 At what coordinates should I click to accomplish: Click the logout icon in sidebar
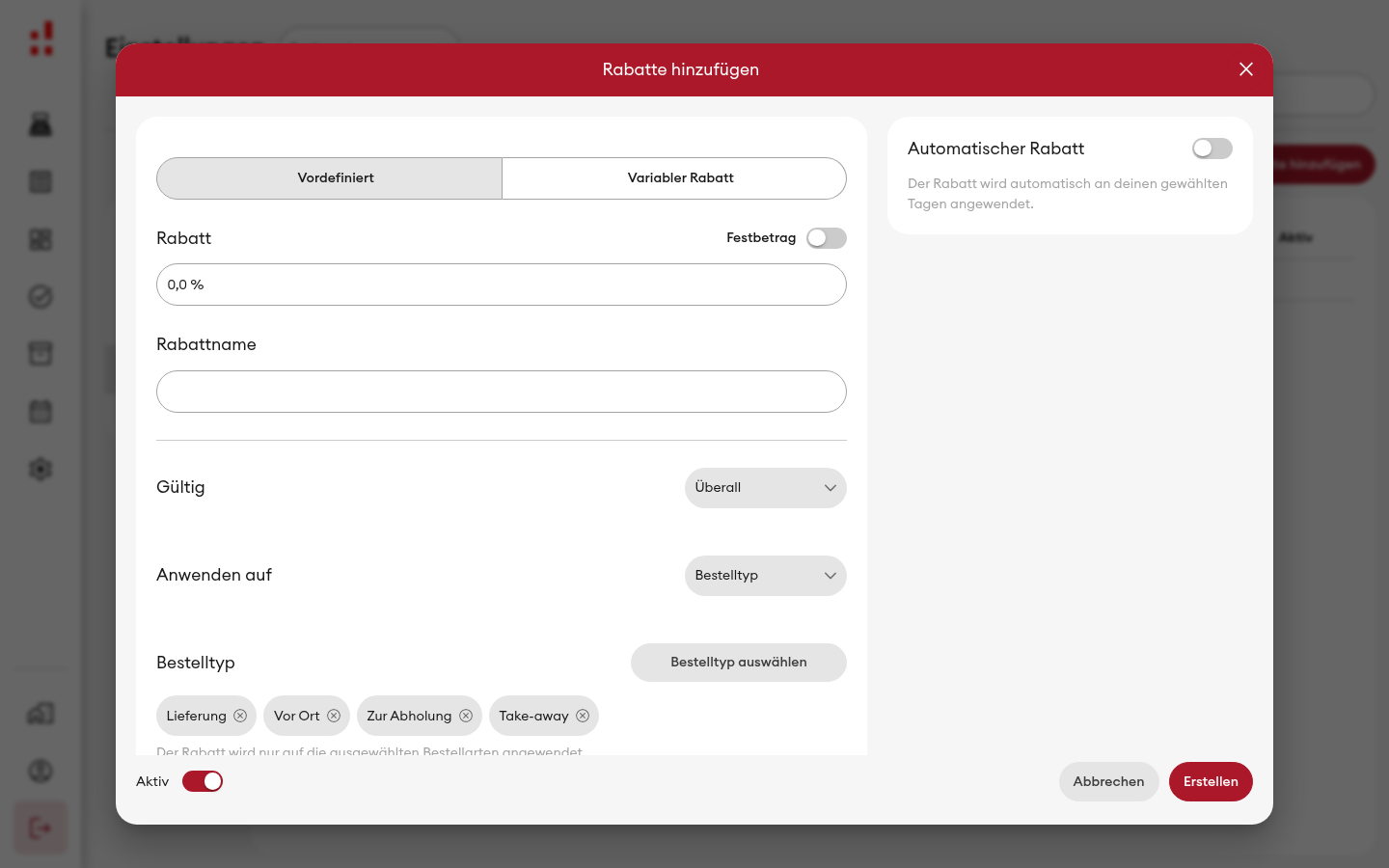(x=41, y=827)
